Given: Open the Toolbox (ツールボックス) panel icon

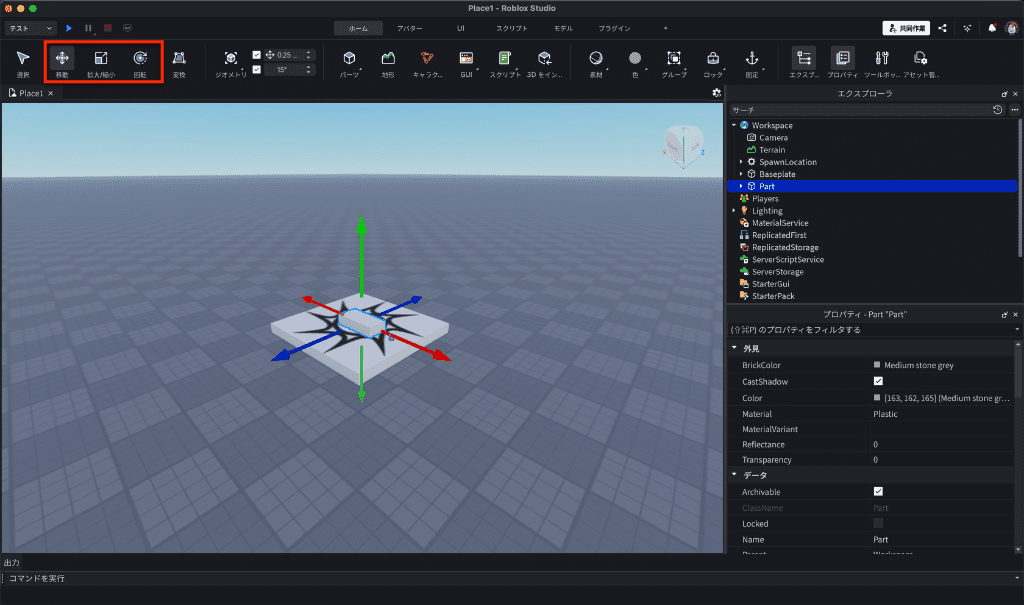Looking at the screenshot, I should coord(881,60).
